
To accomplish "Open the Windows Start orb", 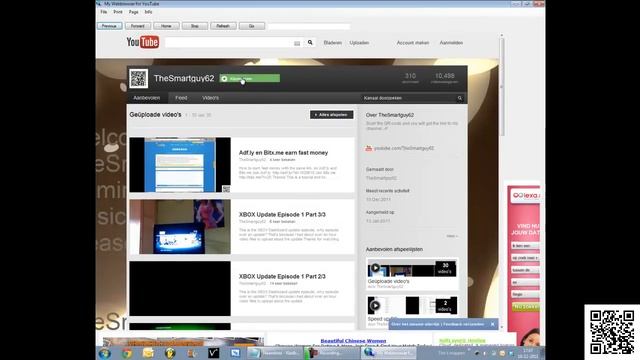I will coord(104,353).
